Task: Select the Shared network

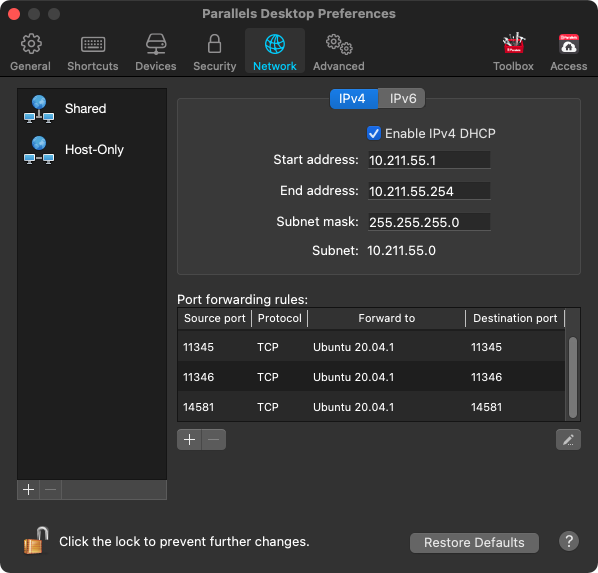Action: [92, 109]
